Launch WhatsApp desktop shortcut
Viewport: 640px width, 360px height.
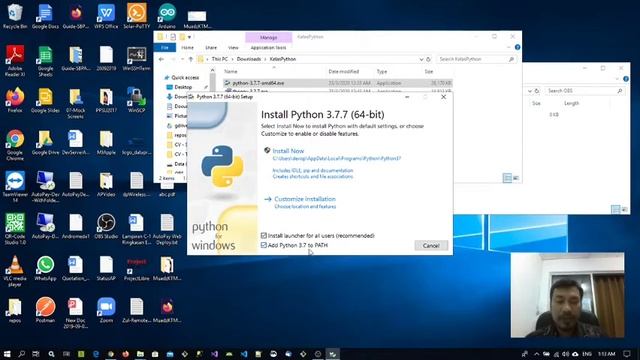[x=45, y=269]
